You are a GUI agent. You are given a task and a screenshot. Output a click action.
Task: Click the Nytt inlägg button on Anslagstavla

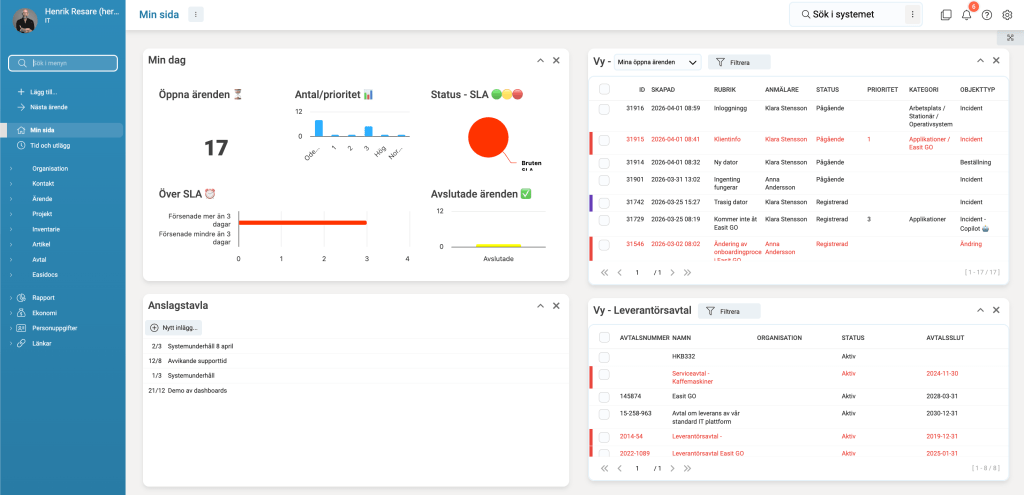pos(175,327)
